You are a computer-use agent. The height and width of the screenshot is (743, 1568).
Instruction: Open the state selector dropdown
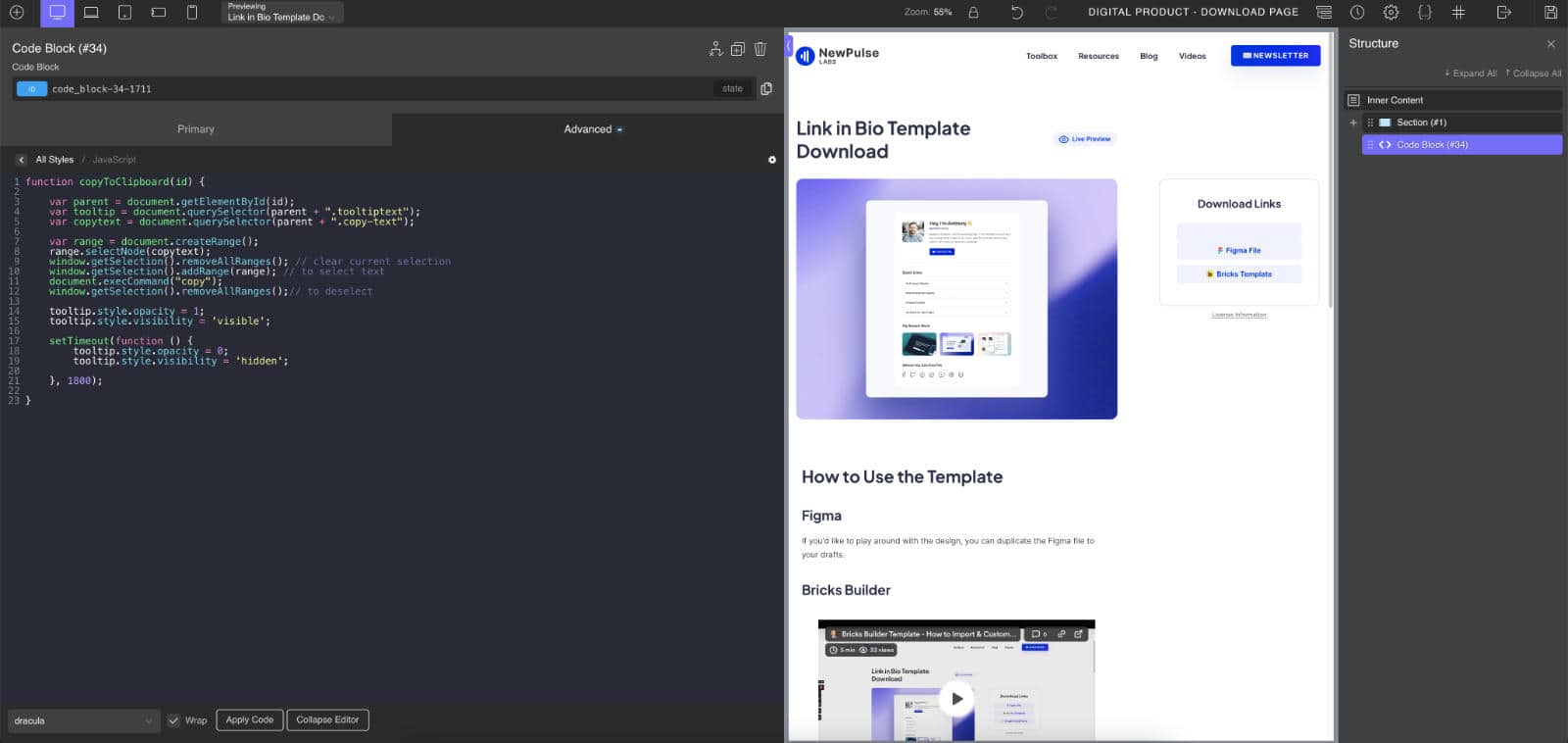pos(733,88)
